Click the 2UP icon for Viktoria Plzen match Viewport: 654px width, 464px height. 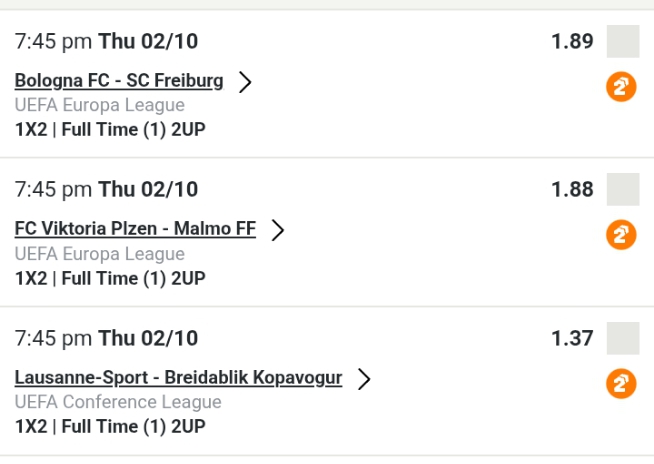pos(621,235)
